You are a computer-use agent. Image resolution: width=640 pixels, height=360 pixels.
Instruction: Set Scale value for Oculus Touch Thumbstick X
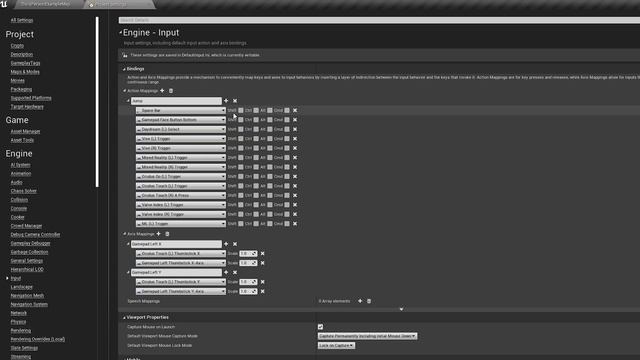[x=248, y=253]
